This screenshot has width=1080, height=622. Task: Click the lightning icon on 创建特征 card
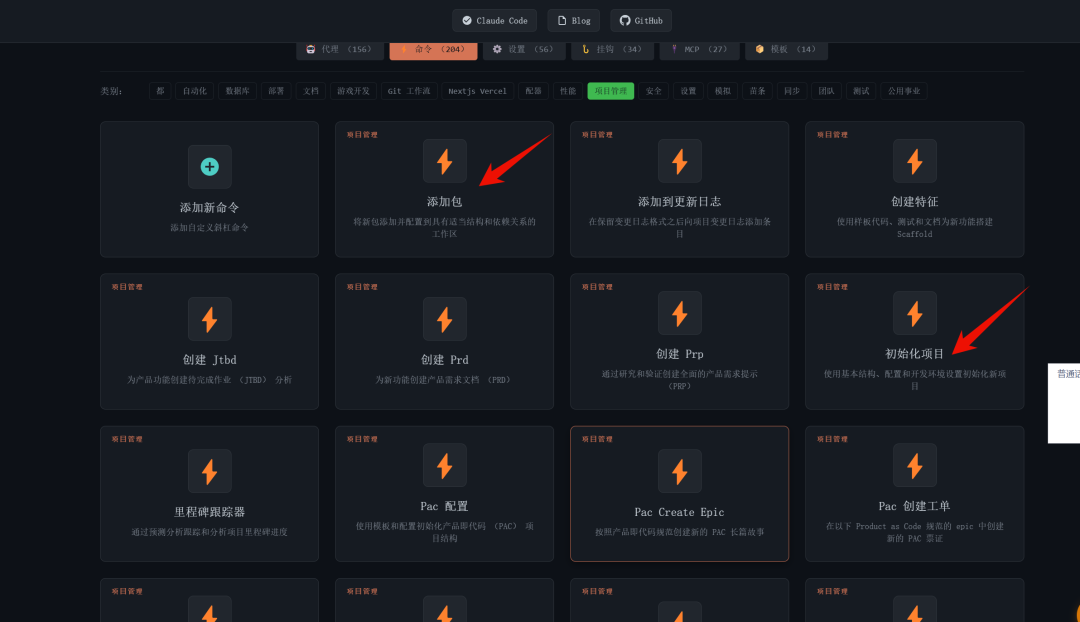(x=915, y=161)
